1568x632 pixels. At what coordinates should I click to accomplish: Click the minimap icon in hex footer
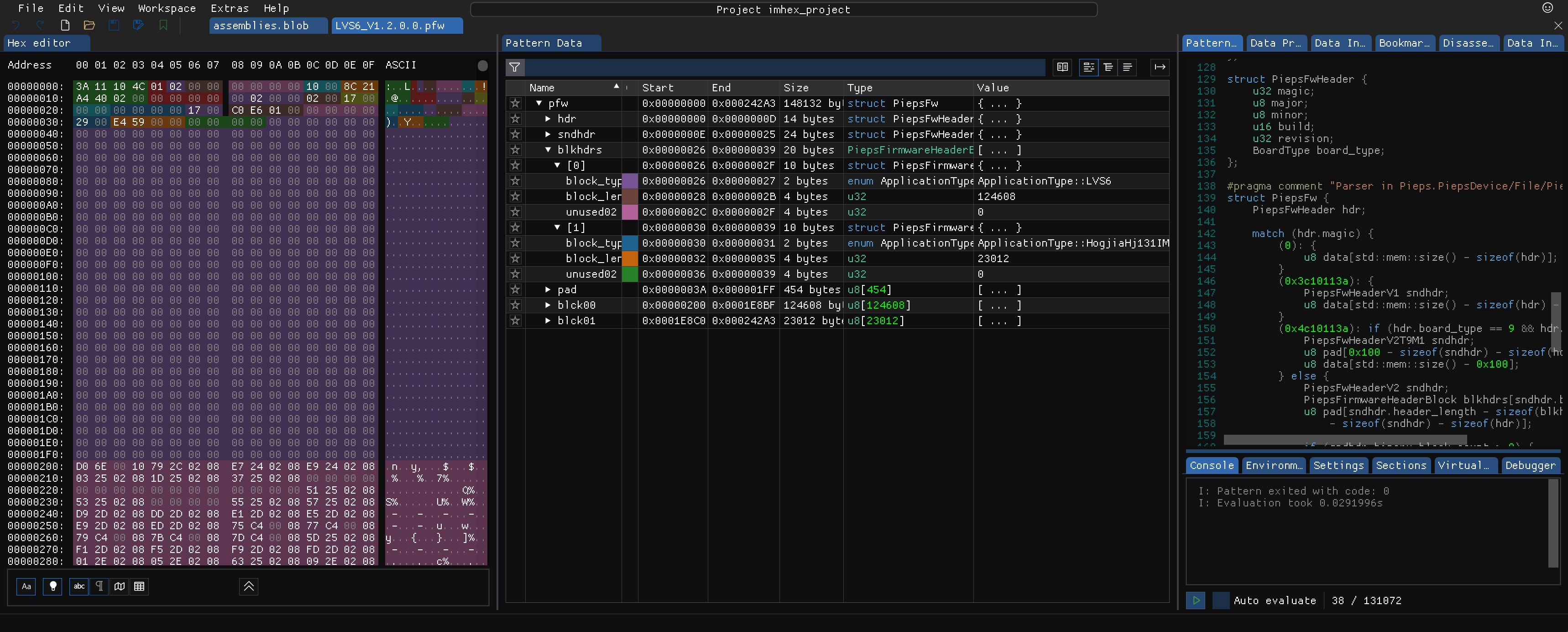point(120,586)
